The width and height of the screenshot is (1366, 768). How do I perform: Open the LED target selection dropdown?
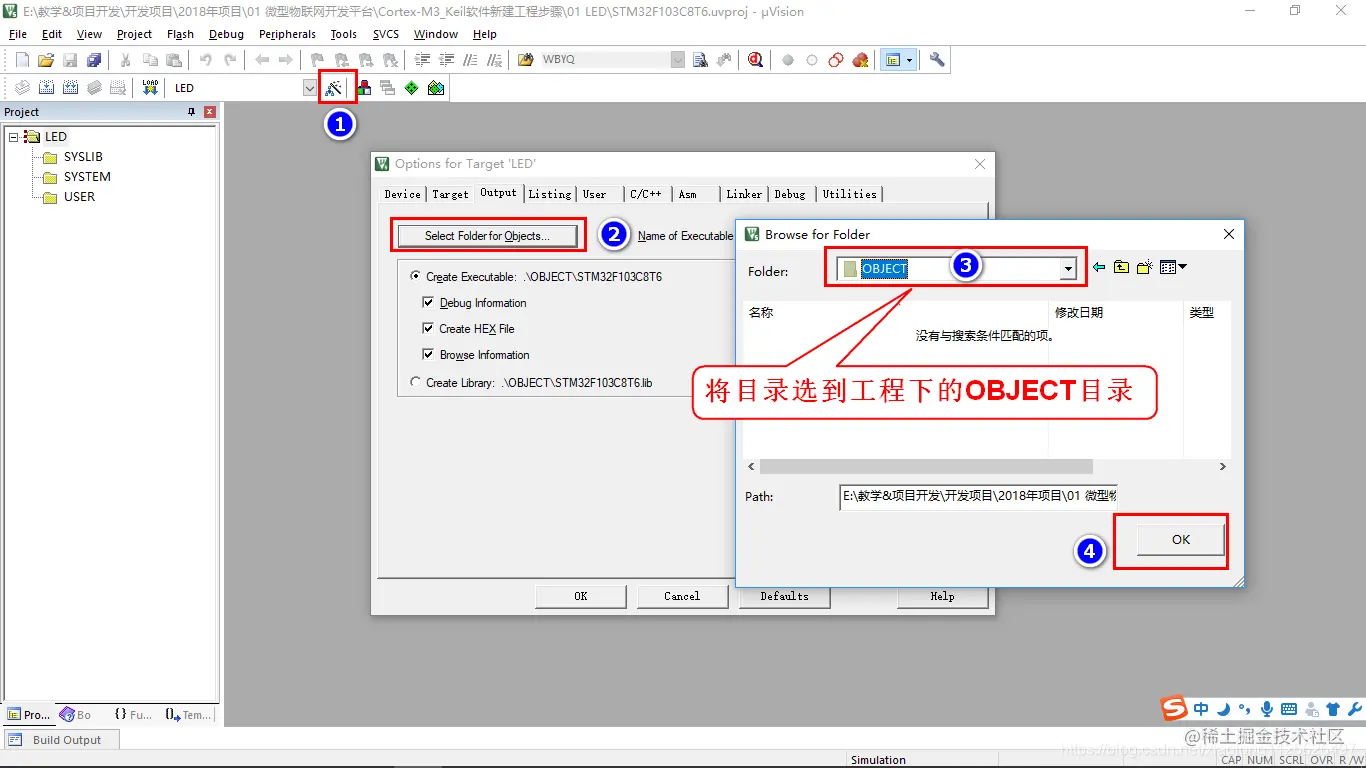point(309,88)
